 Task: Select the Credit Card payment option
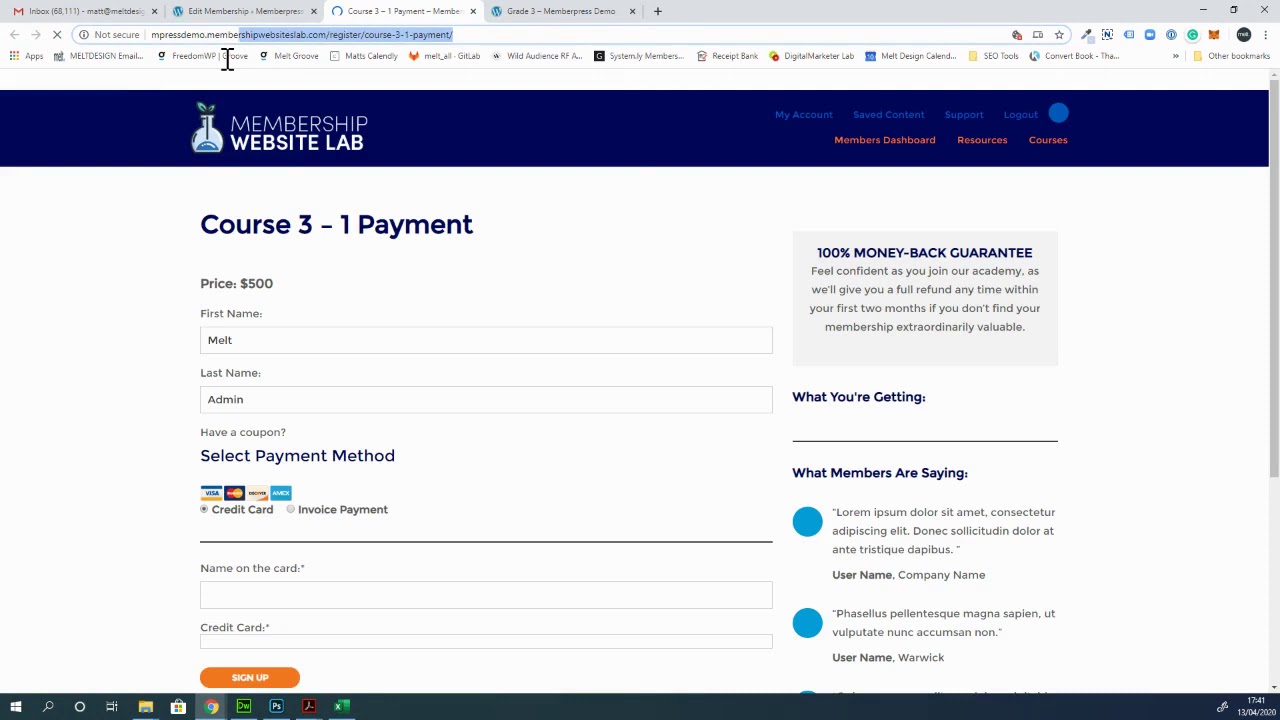(x=204, y=510)
